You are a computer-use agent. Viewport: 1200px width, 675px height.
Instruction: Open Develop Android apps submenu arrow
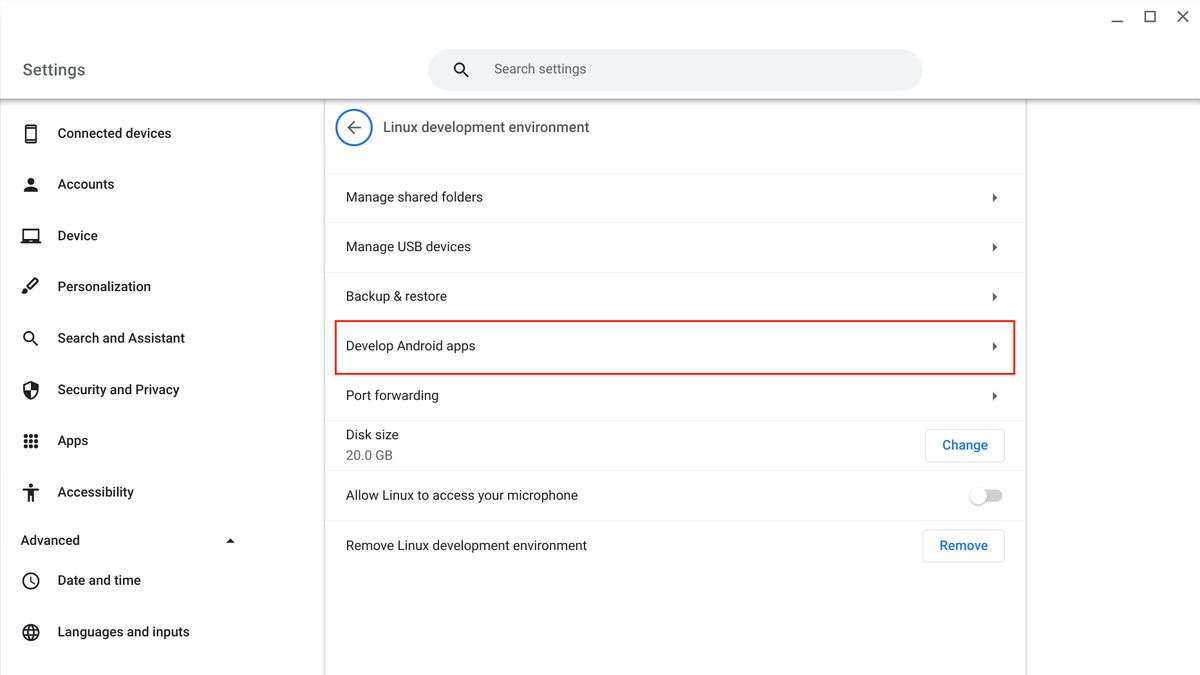(x=994, y=347)
